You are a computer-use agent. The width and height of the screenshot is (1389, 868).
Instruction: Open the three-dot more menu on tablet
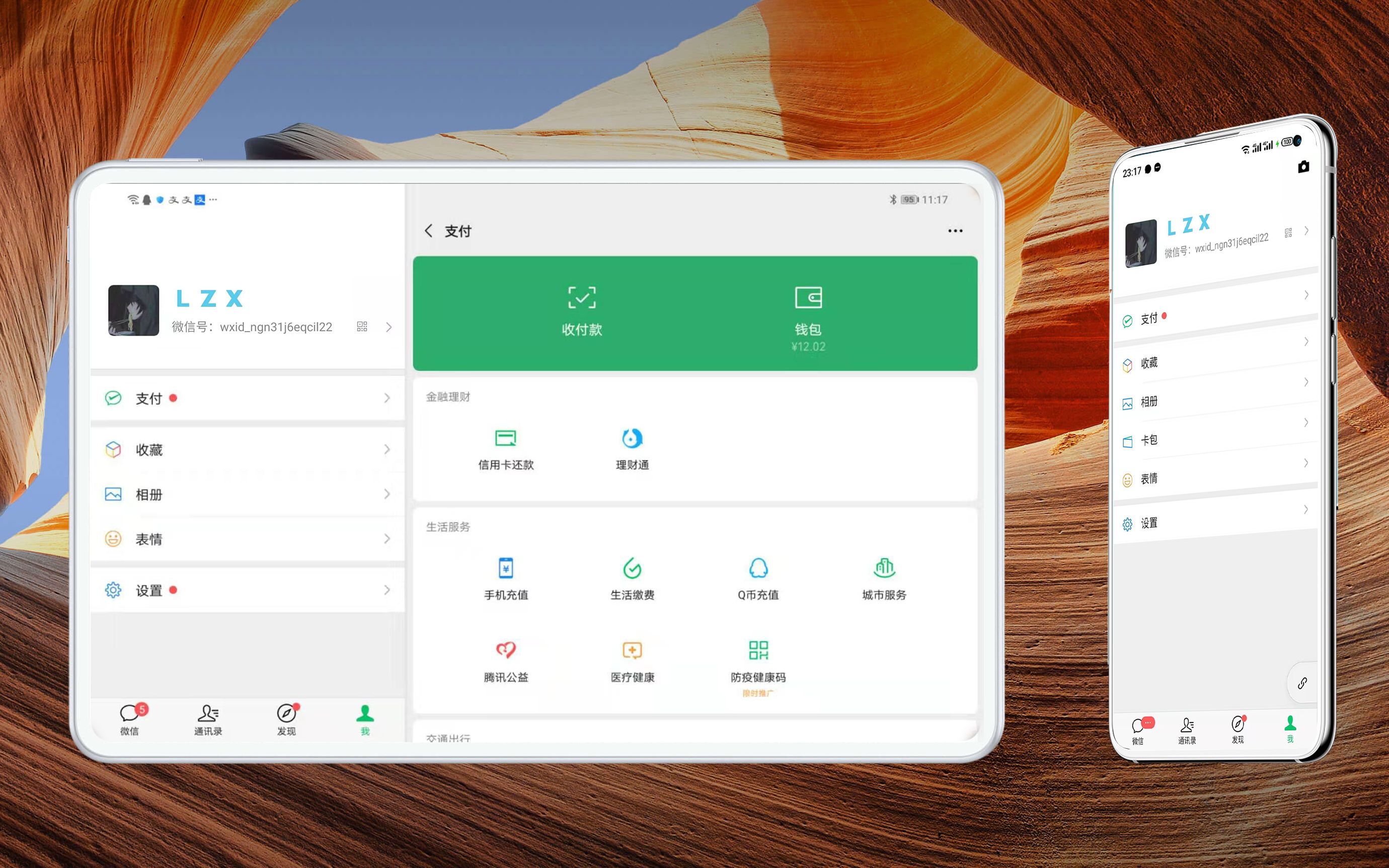[x=955, y=231]
